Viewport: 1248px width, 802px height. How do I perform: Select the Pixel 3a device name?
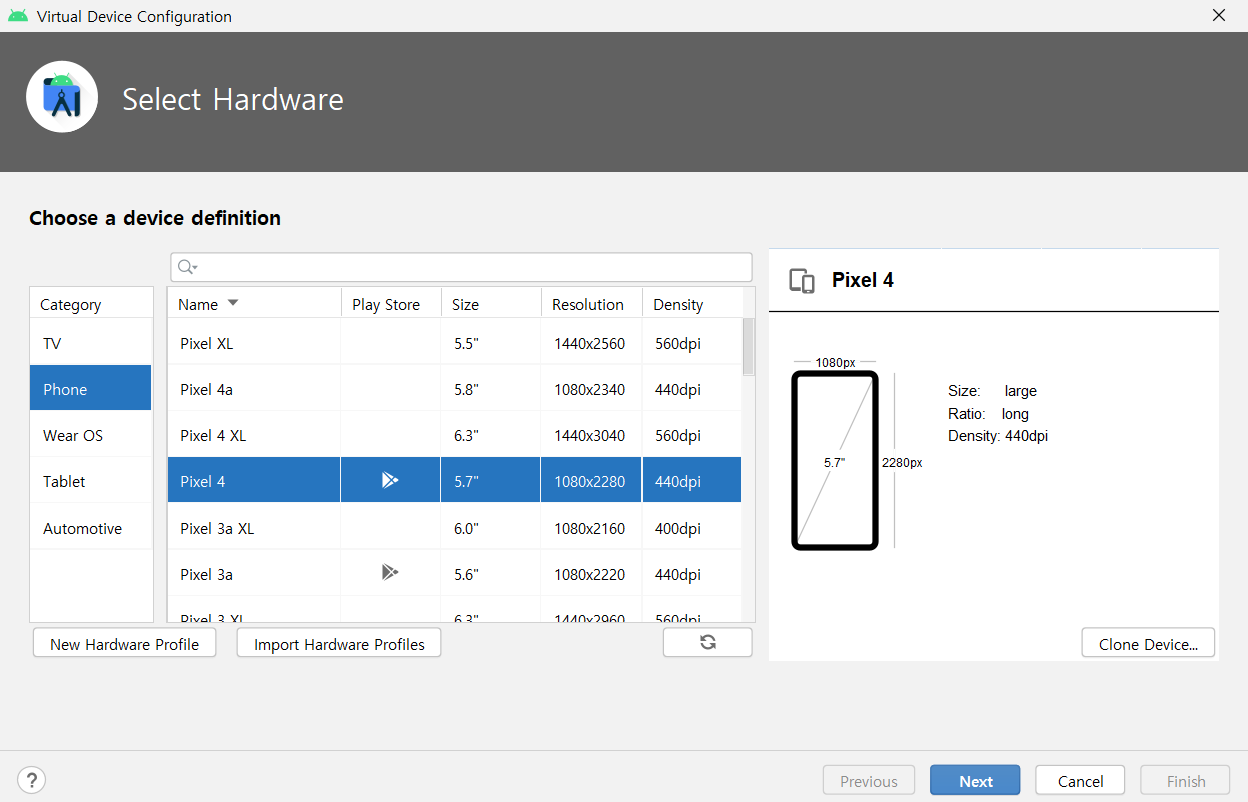click(206, 574)
